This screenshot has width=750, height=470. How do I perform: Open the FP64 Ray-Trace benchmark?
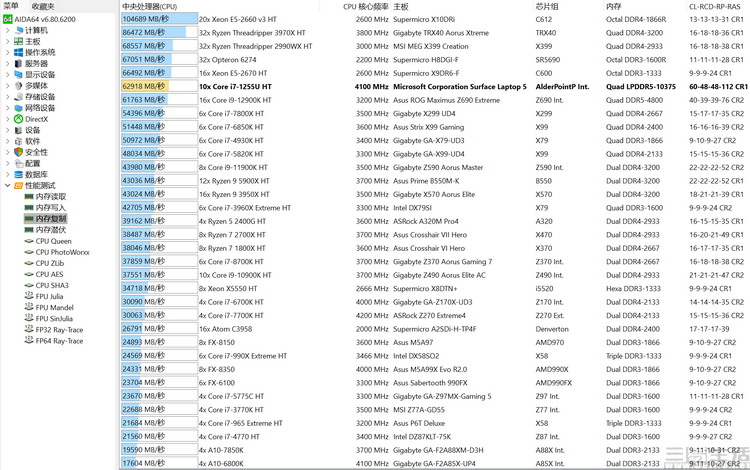click(x=59, y=341)
